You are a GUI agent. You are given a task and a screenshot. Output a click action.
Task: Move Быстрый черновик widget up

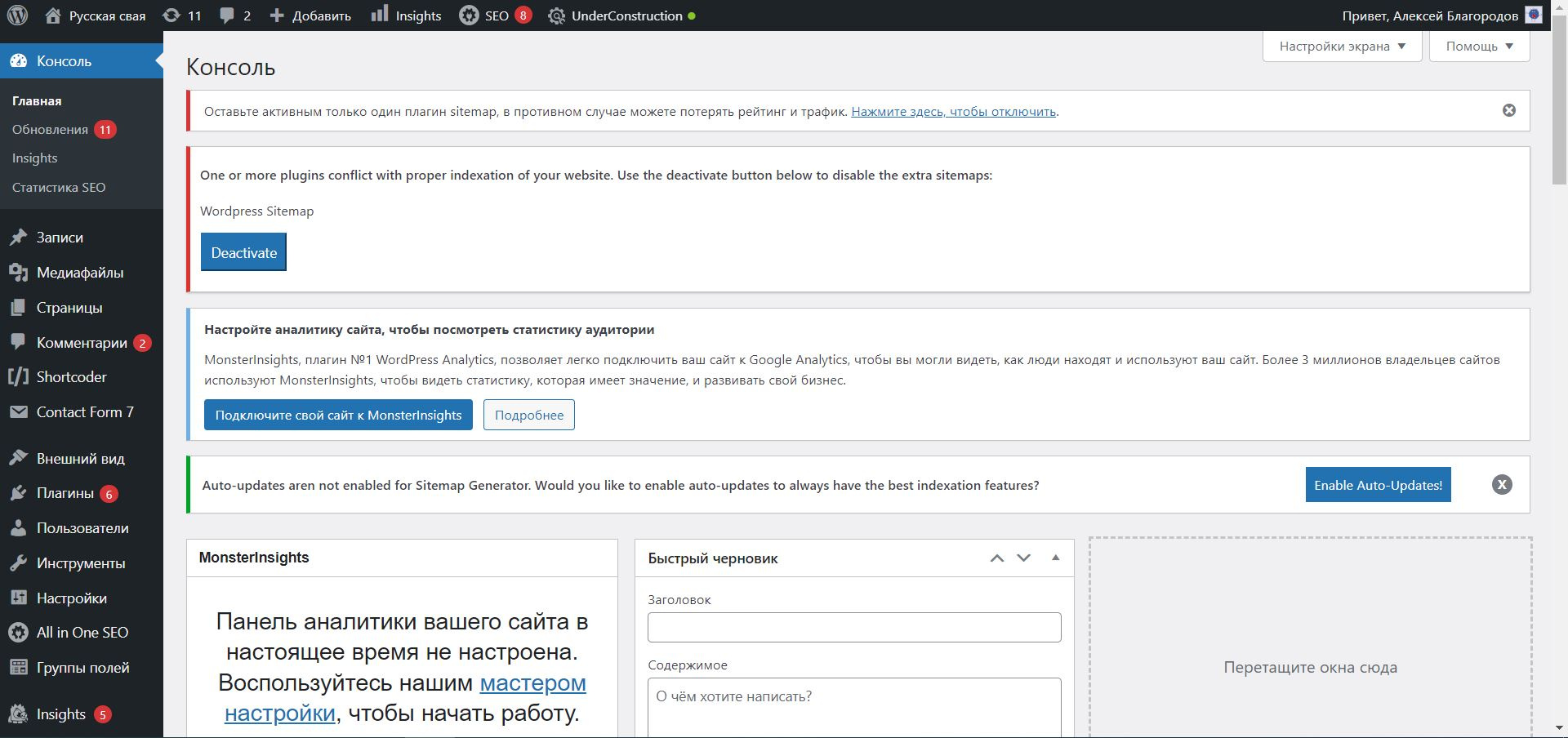tap(997, 558)
